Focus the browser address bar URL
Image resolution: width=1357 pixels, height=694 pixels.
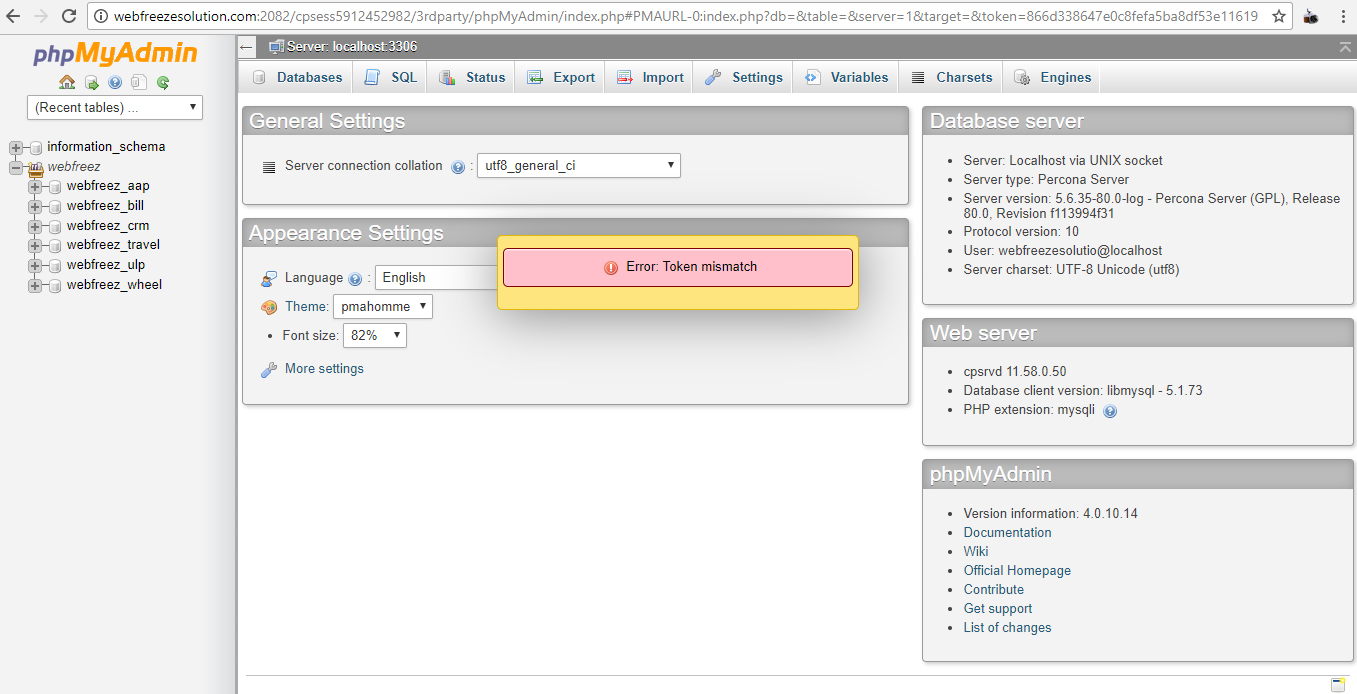coord(688,16)
